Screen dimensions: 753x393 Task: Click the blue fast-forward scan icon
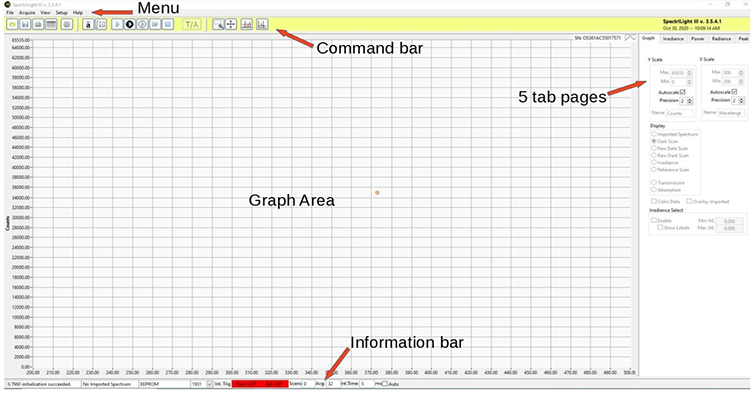point(155,25)
